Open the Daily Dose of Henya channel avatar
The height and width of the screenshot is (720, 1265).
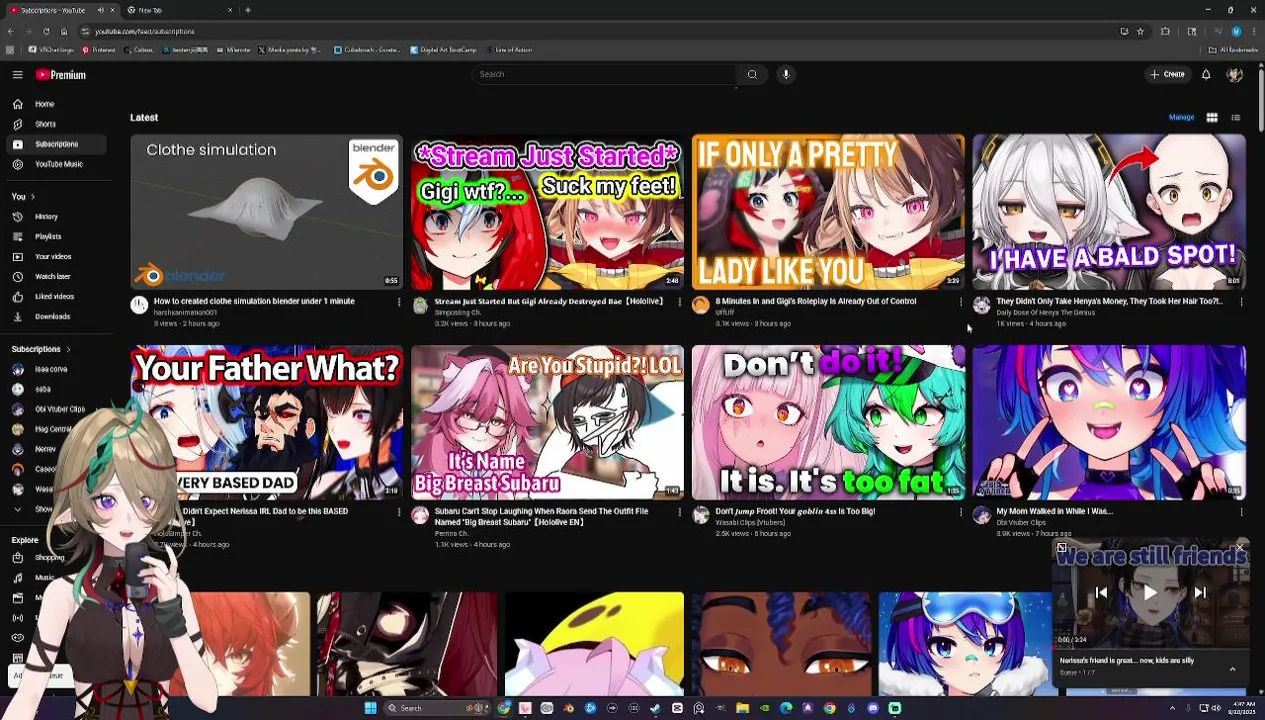pos(981,305)
